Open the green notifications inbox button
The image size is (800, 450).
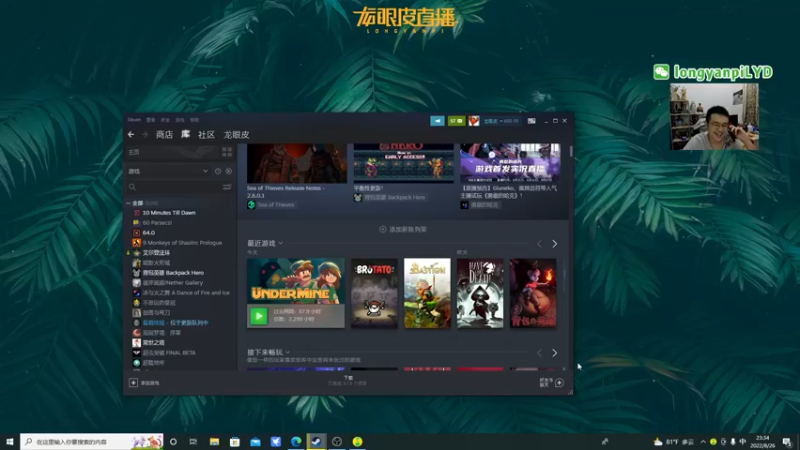click(457, 121)
